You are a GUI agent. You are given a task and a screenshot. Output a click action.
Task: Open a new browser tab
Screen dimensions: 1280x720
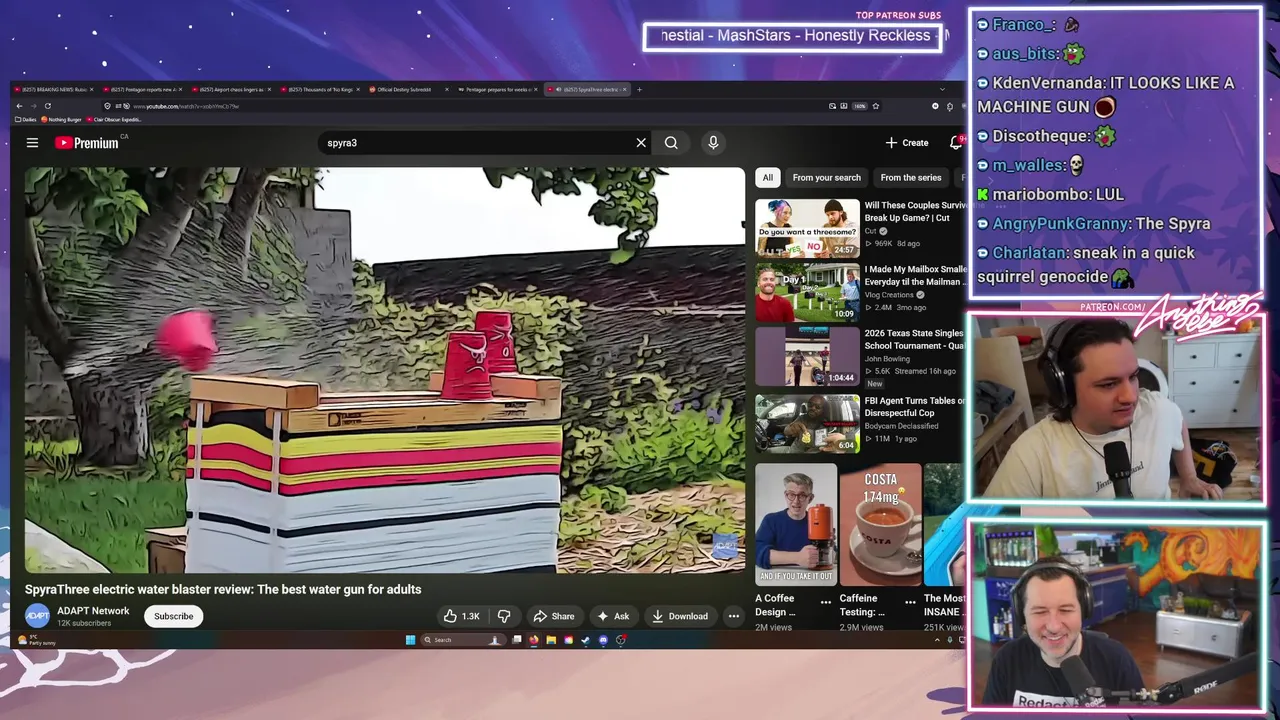(639, 90)
